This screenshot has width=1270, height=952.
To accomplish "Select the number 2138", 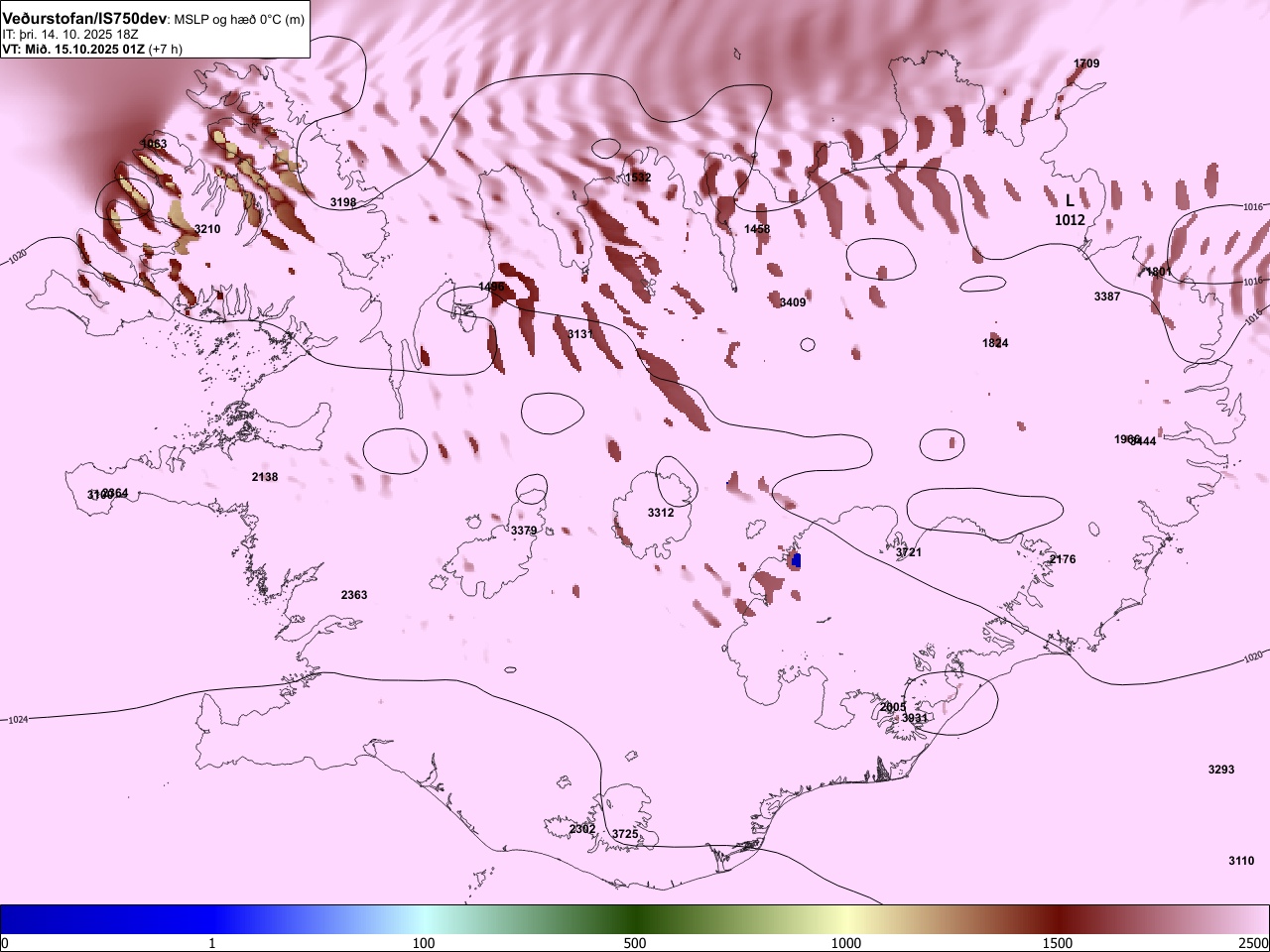I will point(265,477).
